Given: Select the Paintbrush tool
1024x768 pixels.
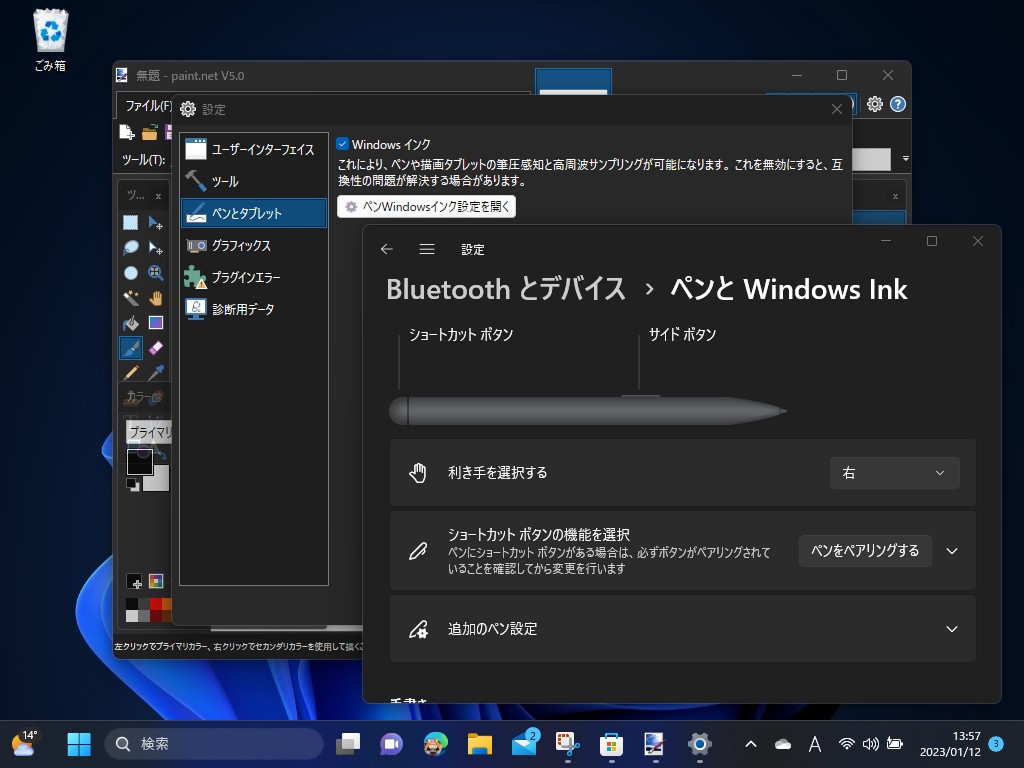Looking at the screenshot, I should [132, 347].
